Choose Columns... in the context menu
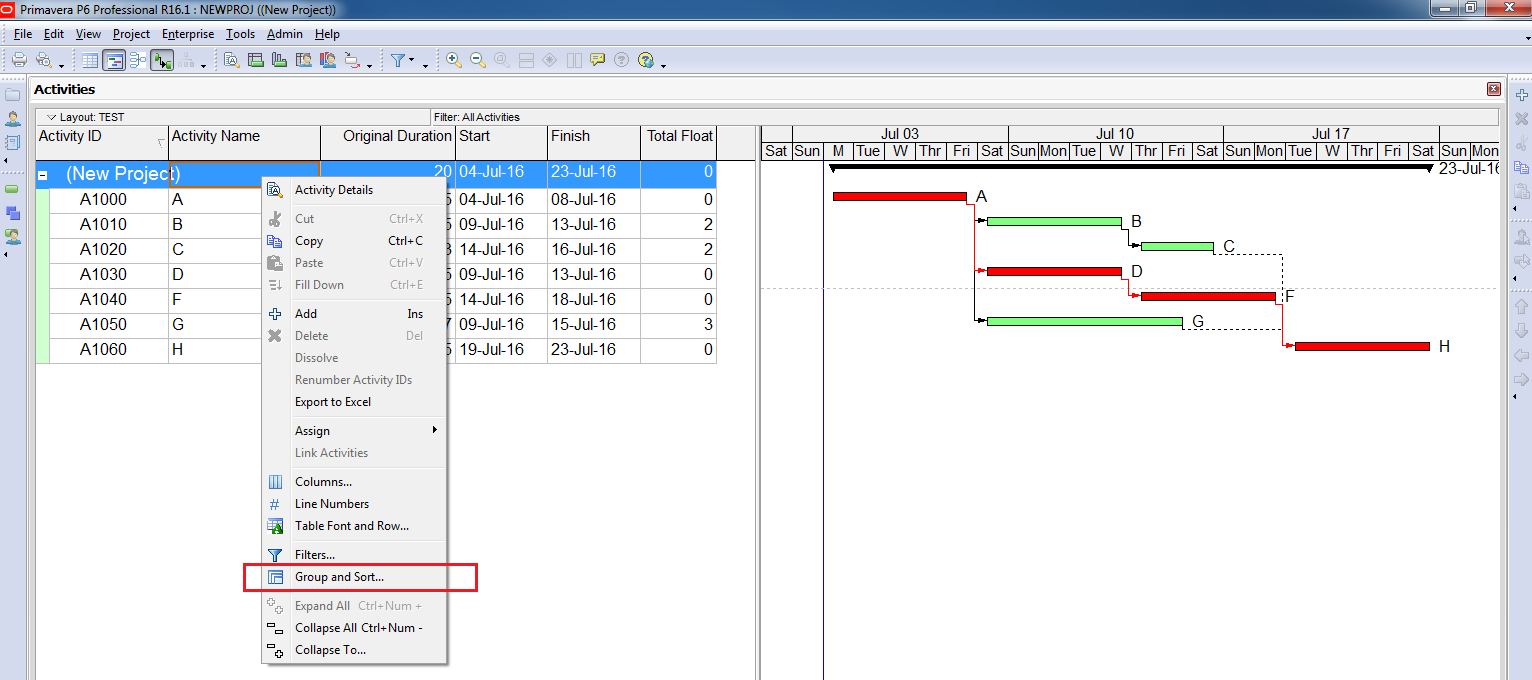 pos(323,482)
